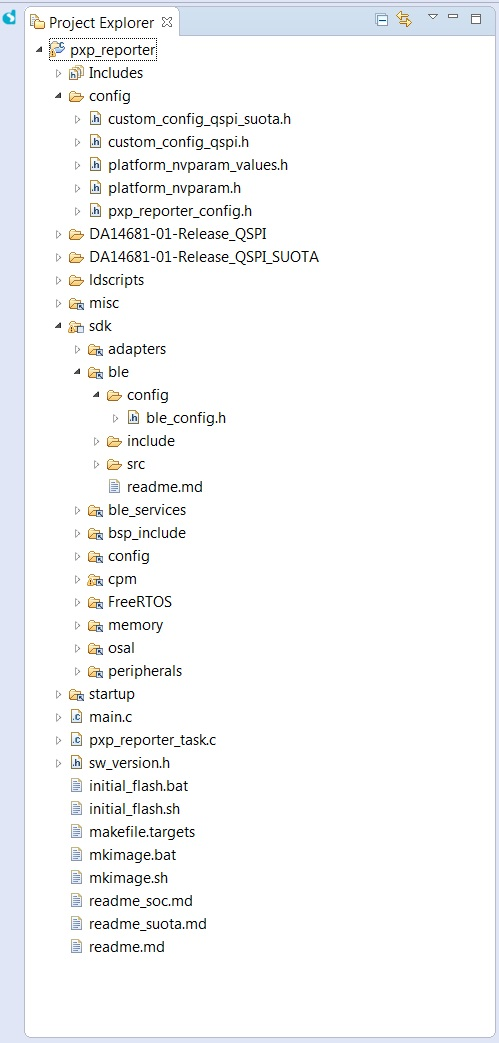
Task: Select makefile.targets file
Action: 142,832
